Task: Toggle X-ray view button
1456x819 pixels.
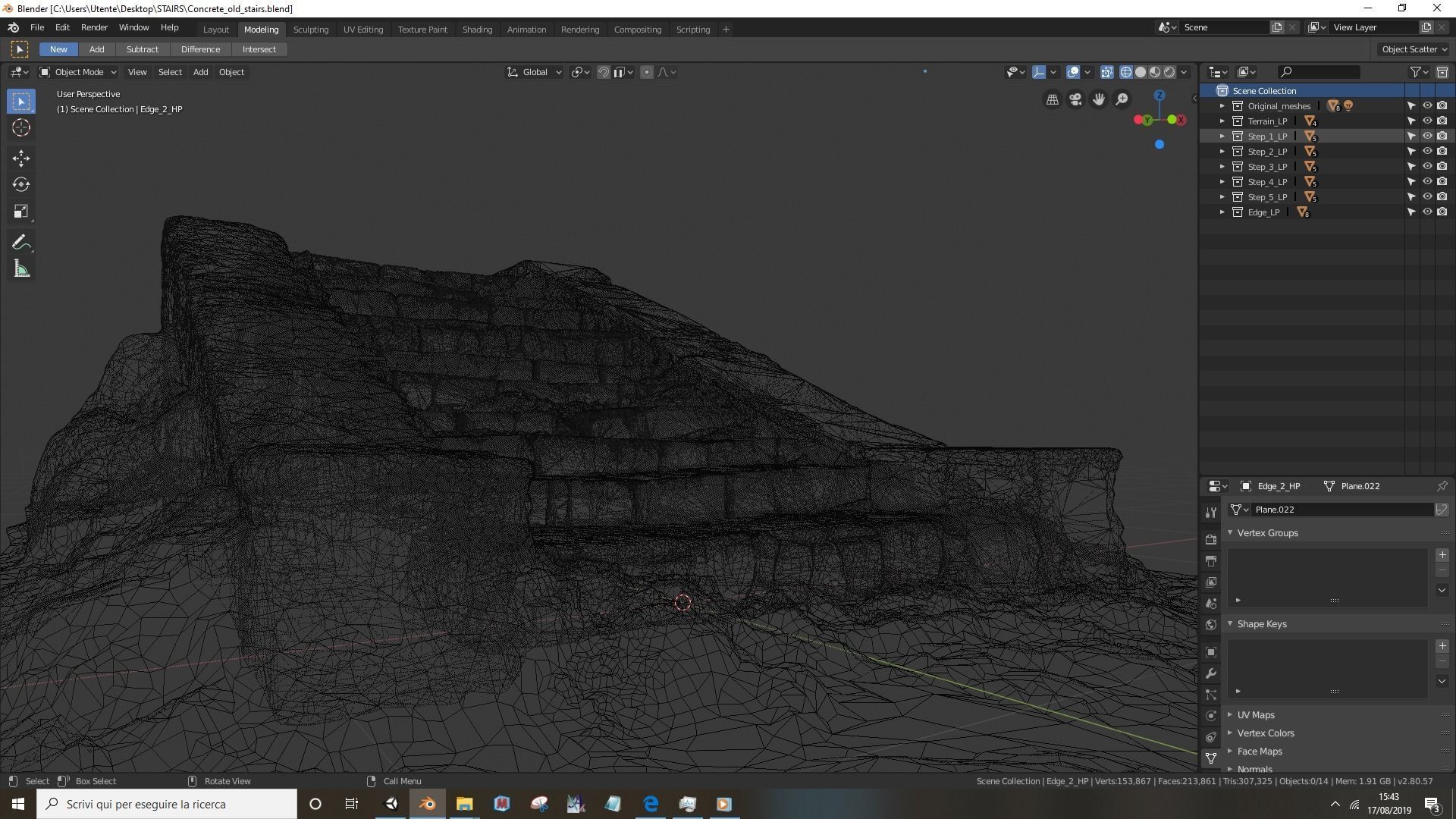Action: tap(1107, 72)
